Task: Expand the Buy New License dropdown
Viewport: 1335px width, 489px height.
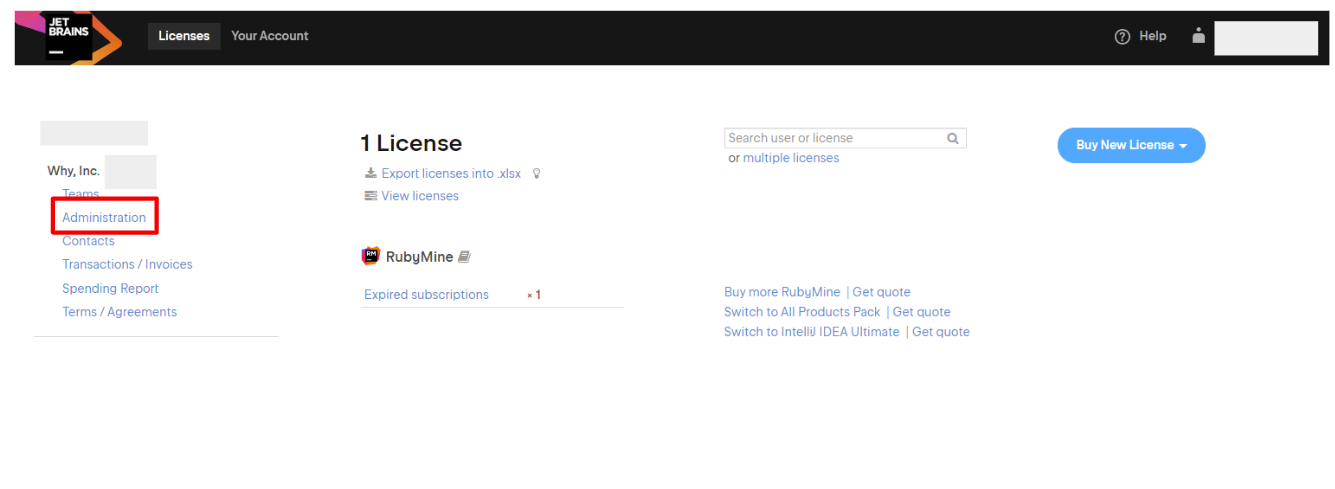Action: [x=1131, y=145]
